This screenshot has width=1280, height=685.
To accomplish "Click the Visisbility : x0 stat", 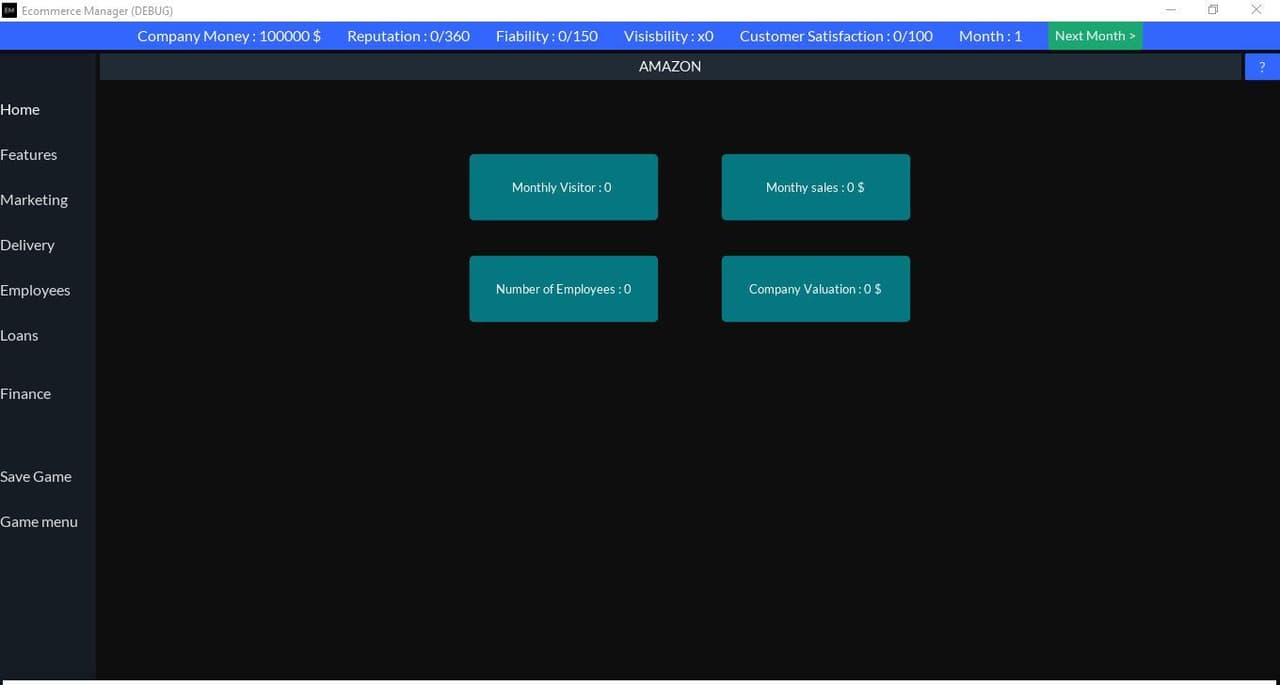I will click(x=669, y=36).
